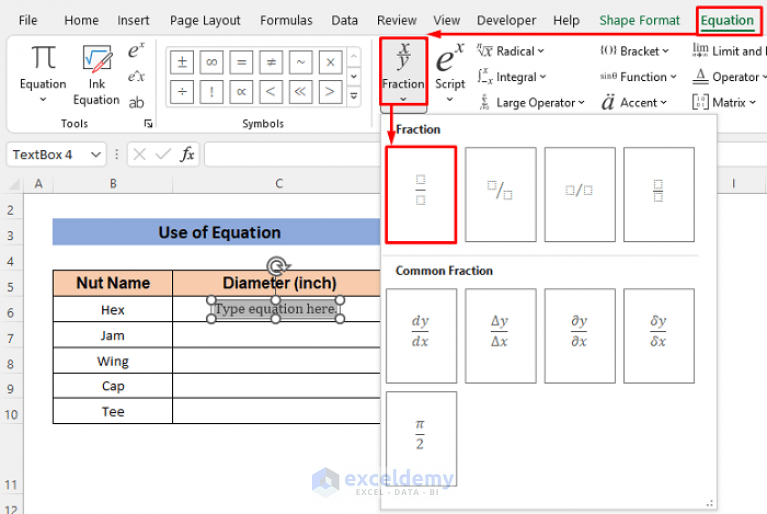This screenshot has height=514, width=767.
Task: Expand the Symbols gallery More arrow
Action: pos(354,96)
